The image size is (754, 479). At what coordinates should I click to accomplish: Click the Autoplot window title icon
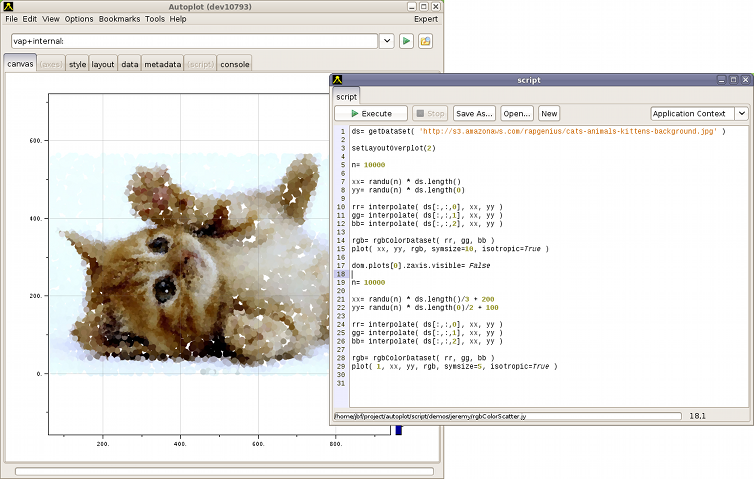click(8, 6)
